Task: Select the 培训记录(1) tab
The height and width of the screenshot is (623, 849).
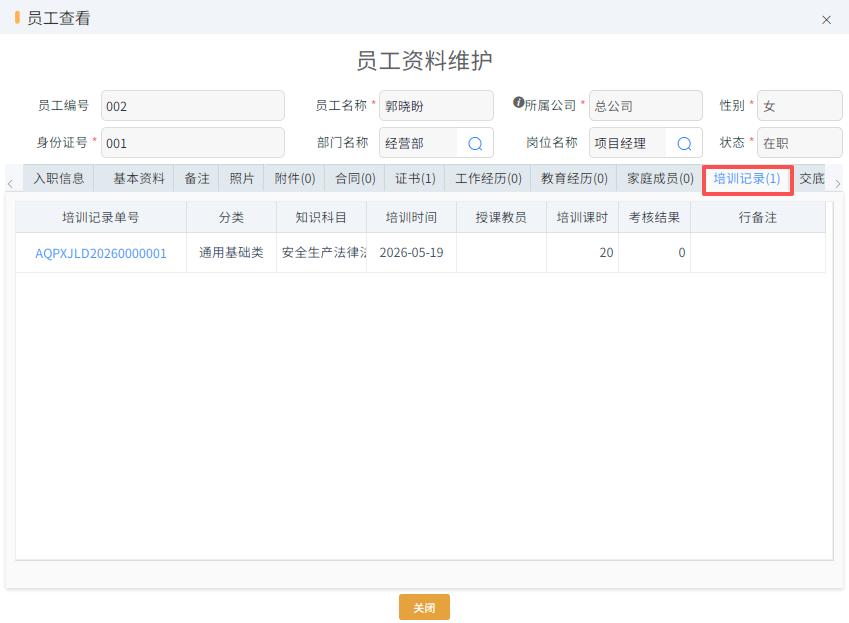Action: tap(747, 180)
